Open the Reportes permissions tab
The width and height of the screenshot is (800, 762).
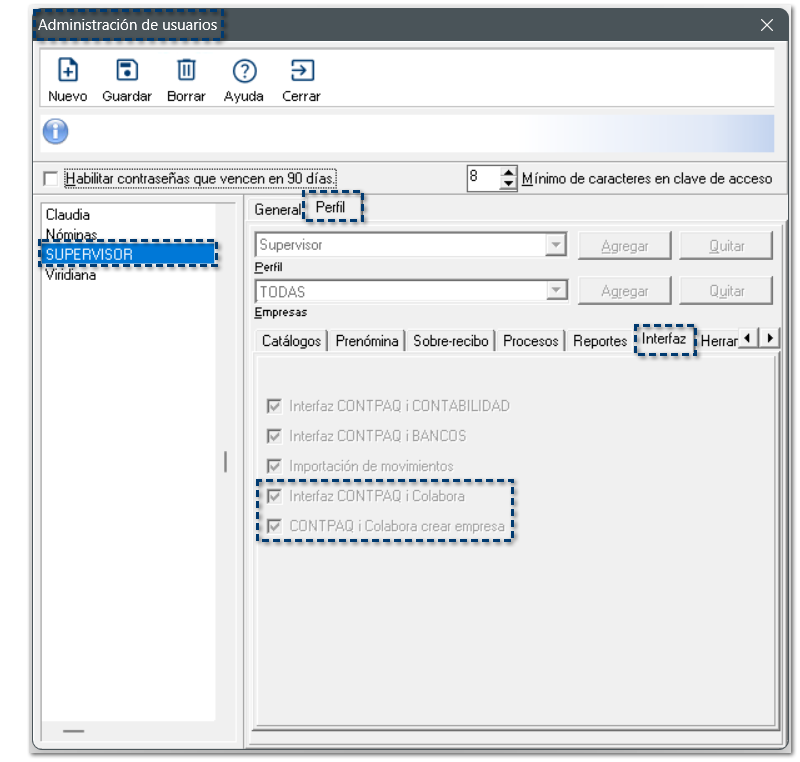pos(599,341)
